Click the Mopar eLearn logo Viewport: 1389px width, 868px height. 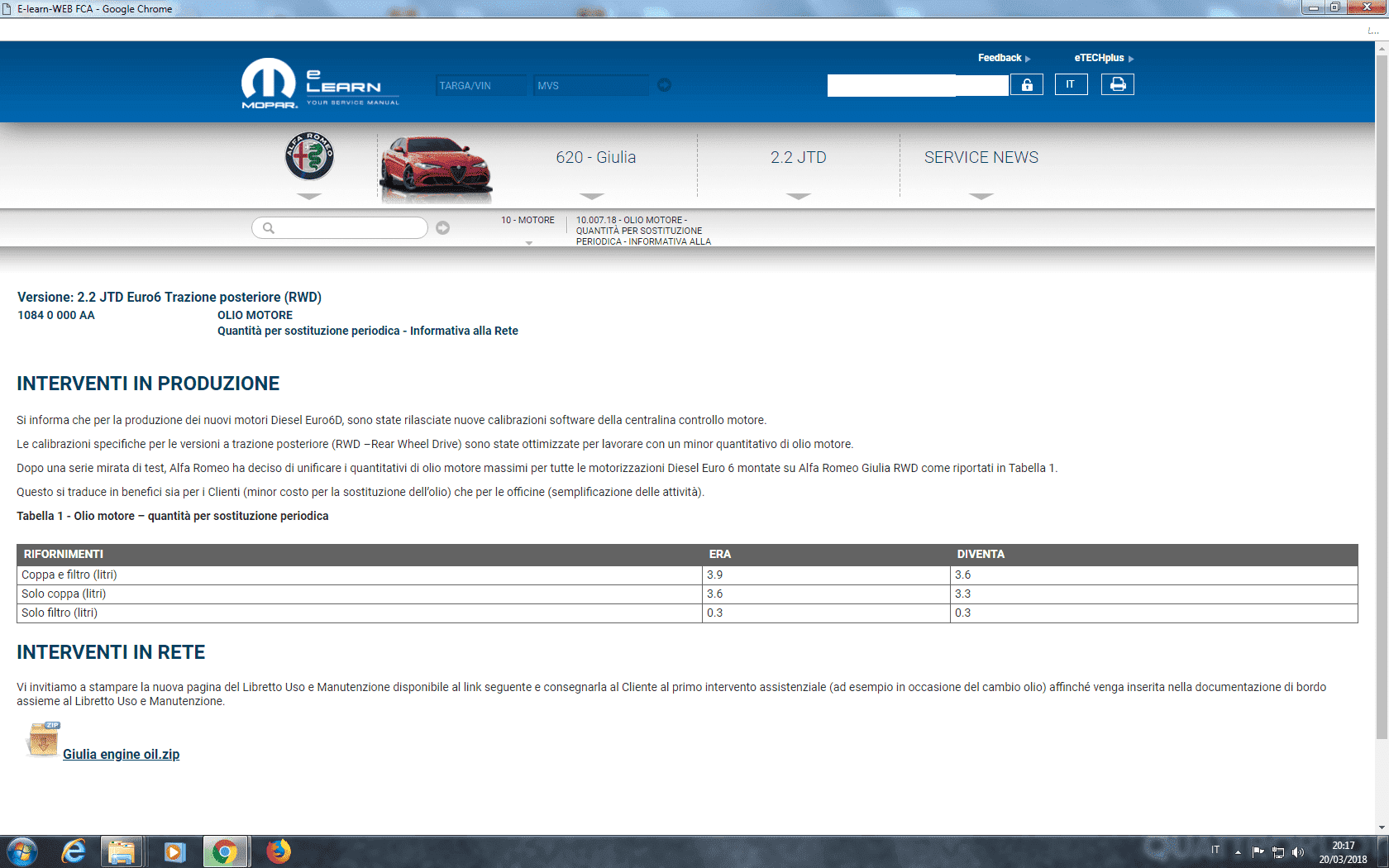pyautogui.click(x=320, y=83)
